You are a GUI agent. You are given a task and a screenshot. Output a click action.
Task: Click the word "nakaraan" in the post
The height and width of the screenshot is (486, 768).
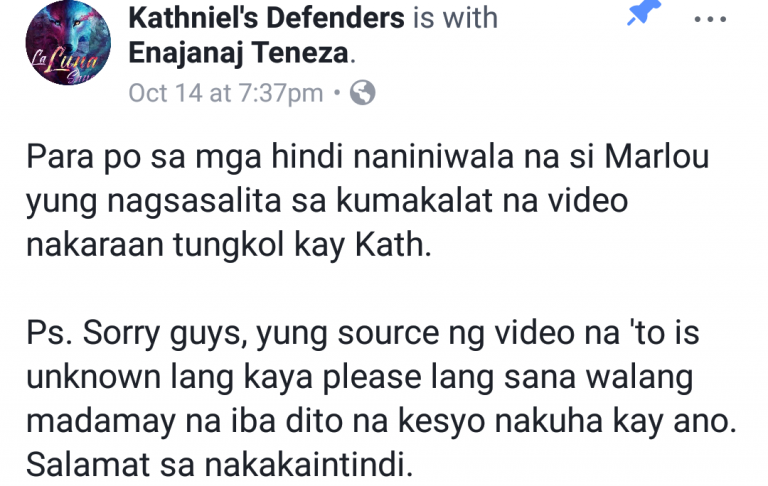tap(95, 244)
